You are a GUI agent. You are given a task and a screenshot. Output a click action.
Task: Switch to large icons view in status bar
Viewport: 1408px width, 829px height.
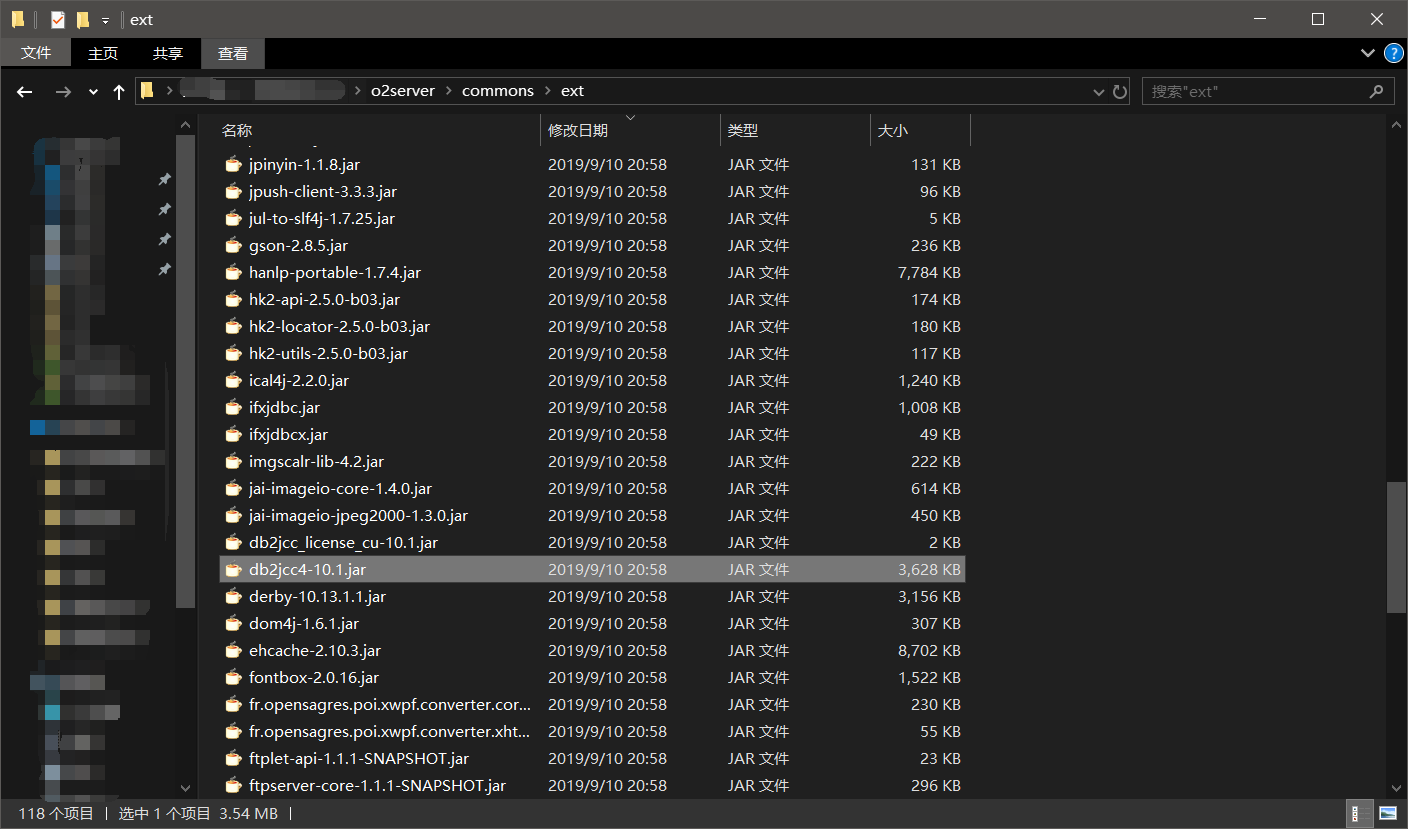1387,813
